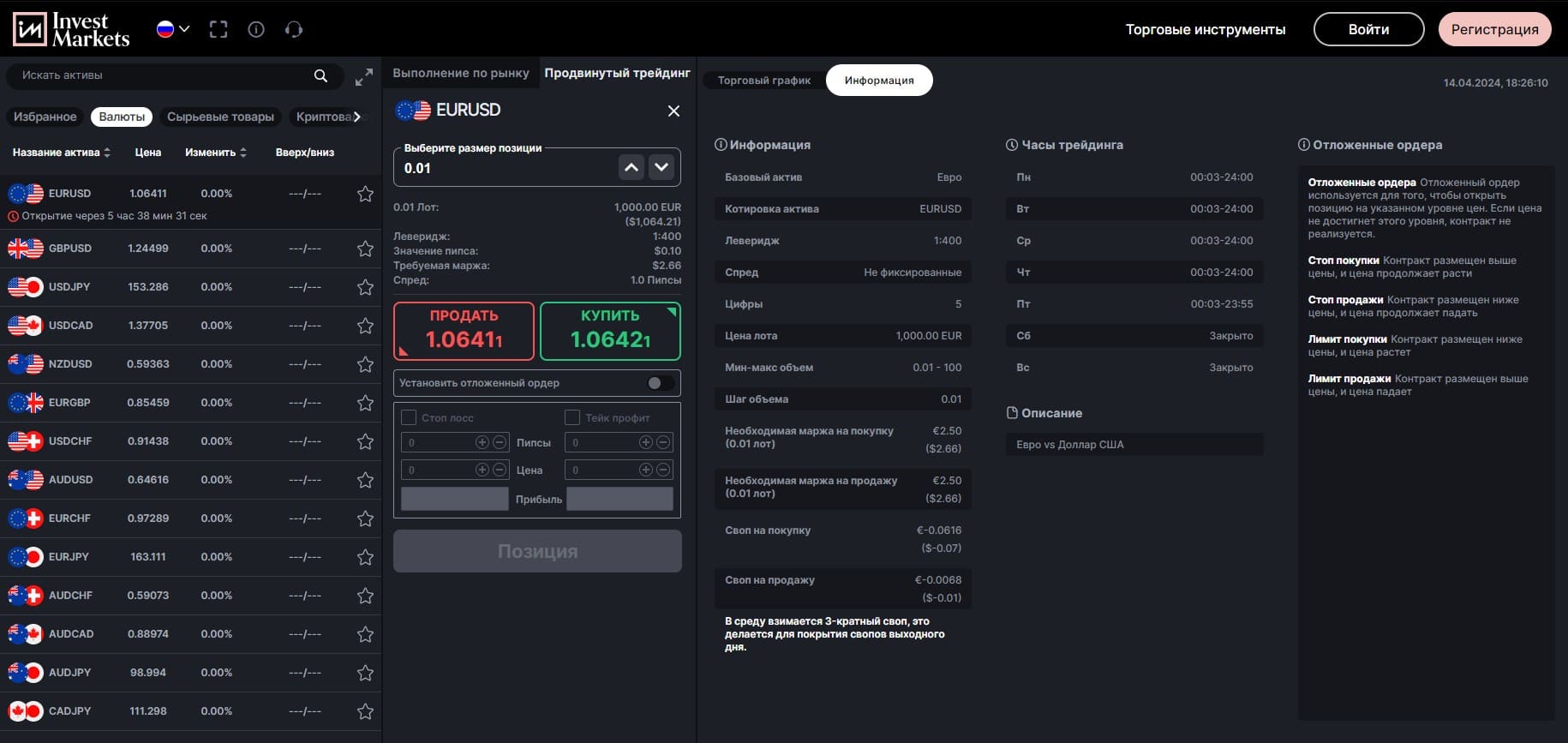Click the Регистрация button
Image resolution: width=1568 pixels, height=743 pixels.
click(x=1494, y=29)
